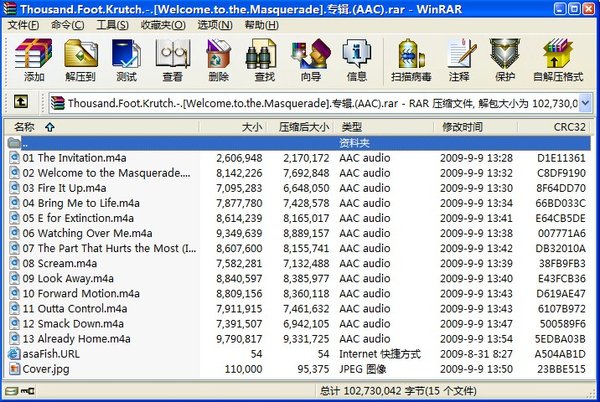Sort by the CRC32 column header

tap(554, 127)
